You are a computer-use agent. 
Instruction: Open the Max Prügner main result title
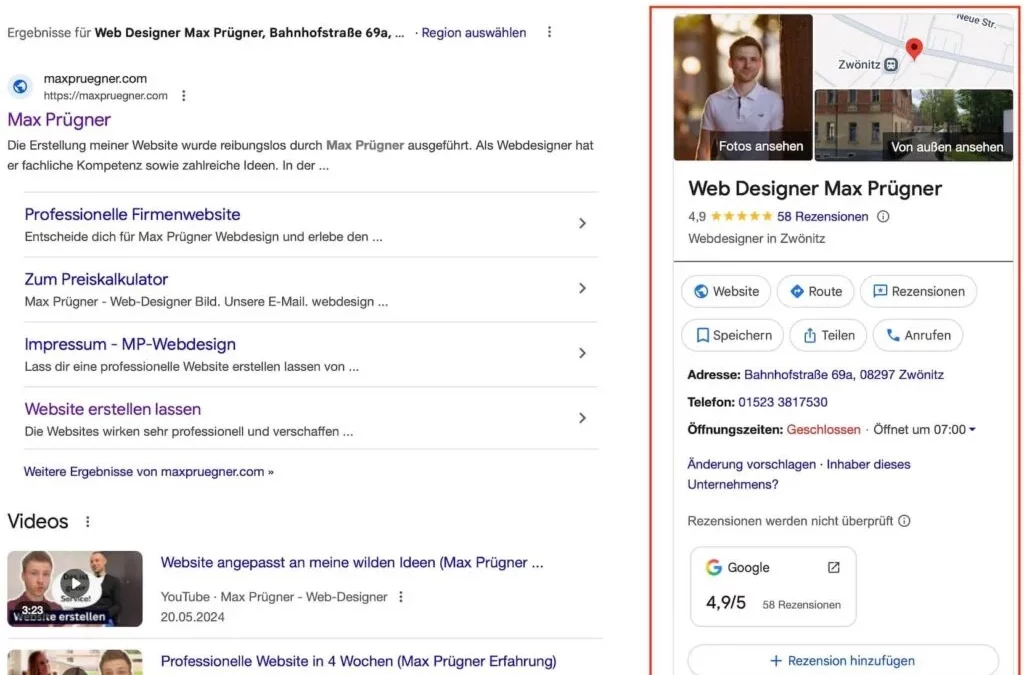[x=59, y=119]
